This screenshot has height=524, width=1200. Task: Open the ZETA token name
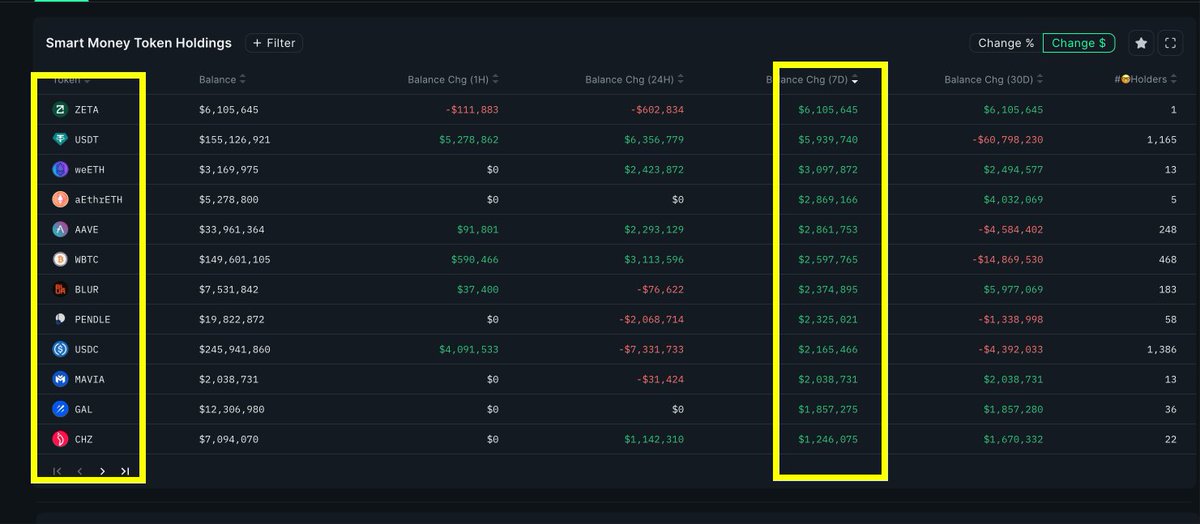click(87, 110)
